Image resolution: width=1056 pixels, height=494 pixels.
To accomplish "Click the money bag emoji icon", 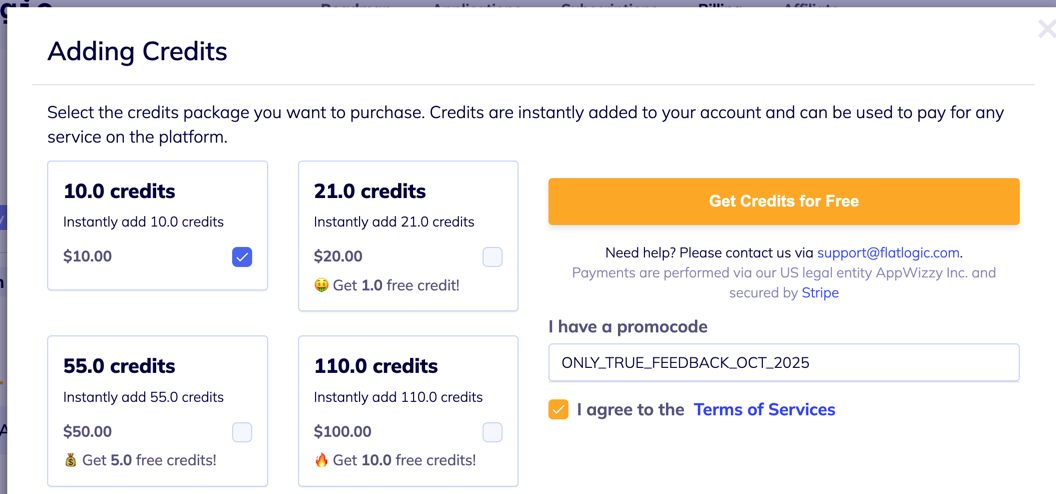I will click(x=70, y=461).
